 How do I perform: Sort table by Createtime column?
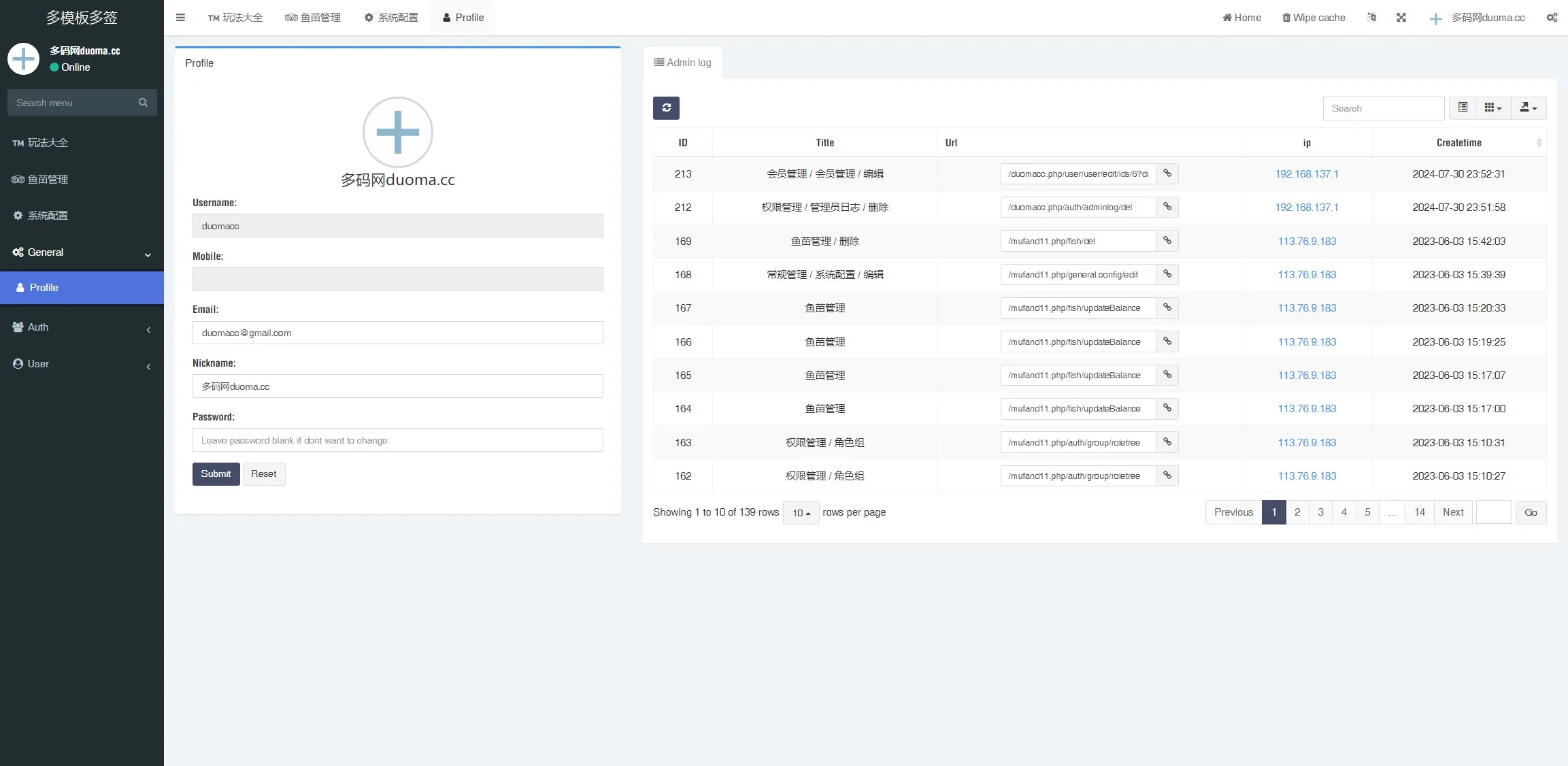(x=1458, y=143)
